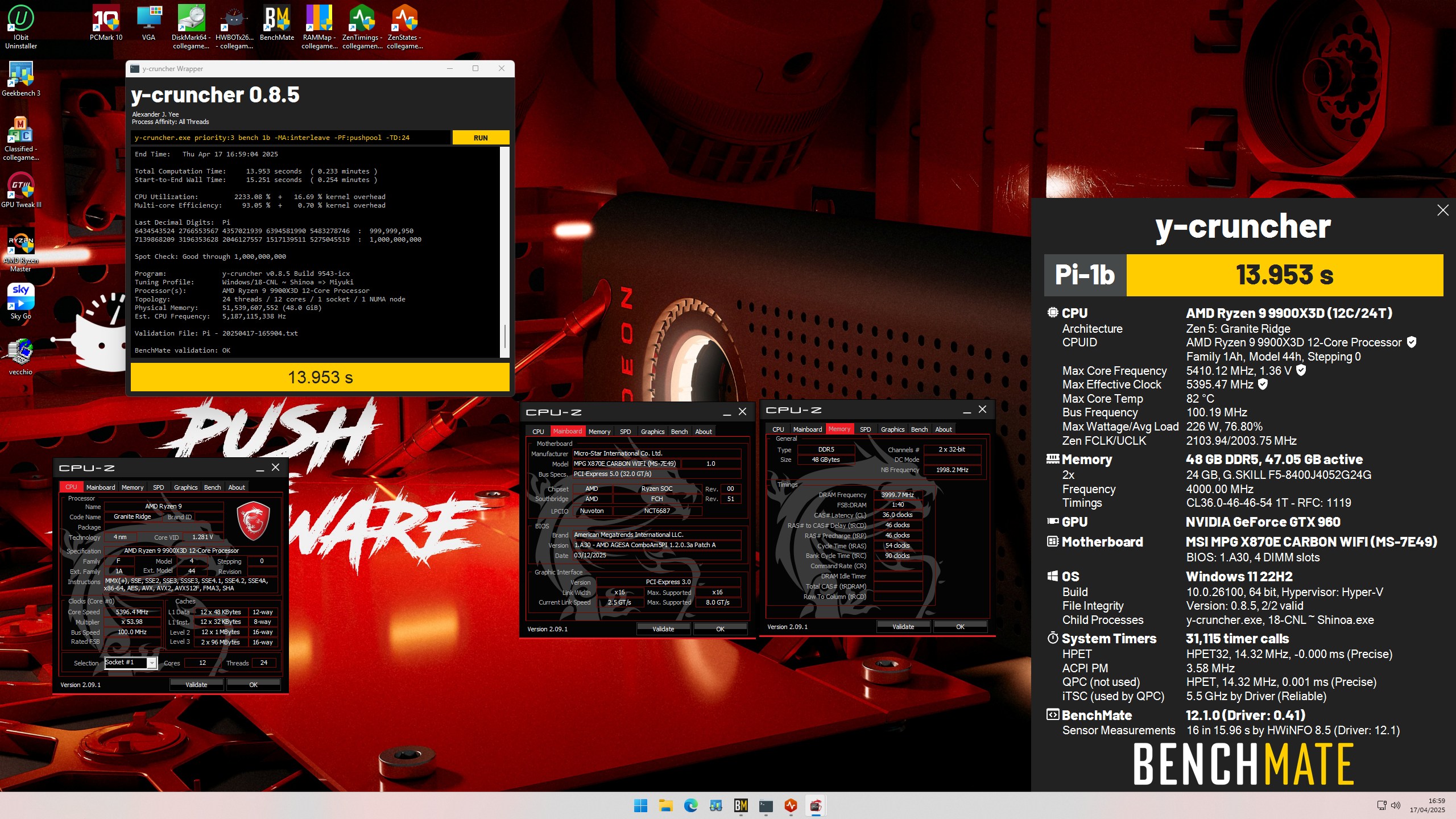Open the Selection Socket #1 dropdown in CPU-Z
This screenshot has height=819, width=1456.
point(131,663)
